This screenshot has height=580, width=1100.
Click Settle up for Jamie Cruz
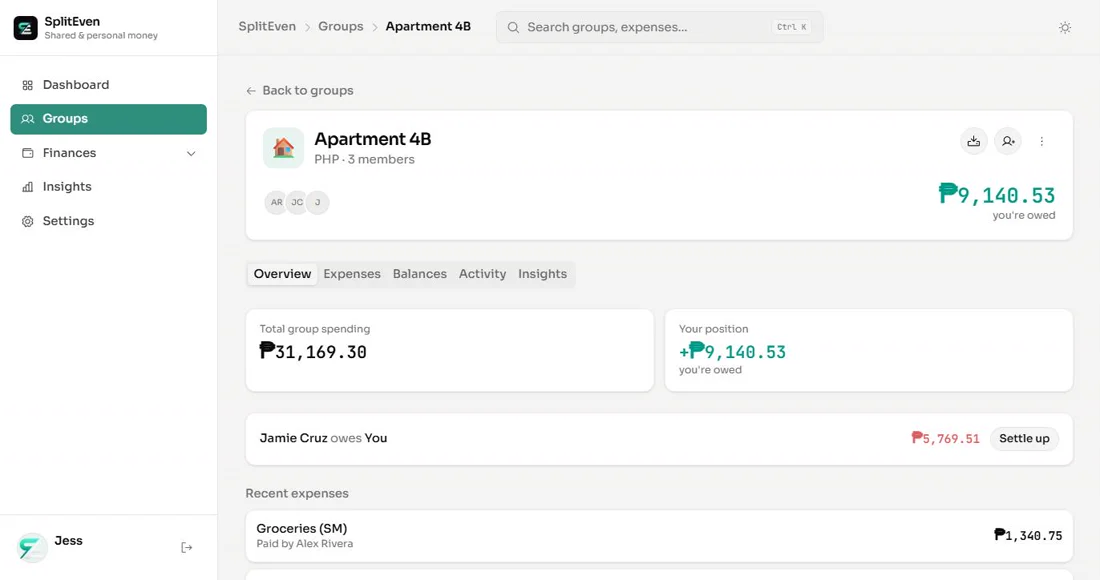[1024, 439]
